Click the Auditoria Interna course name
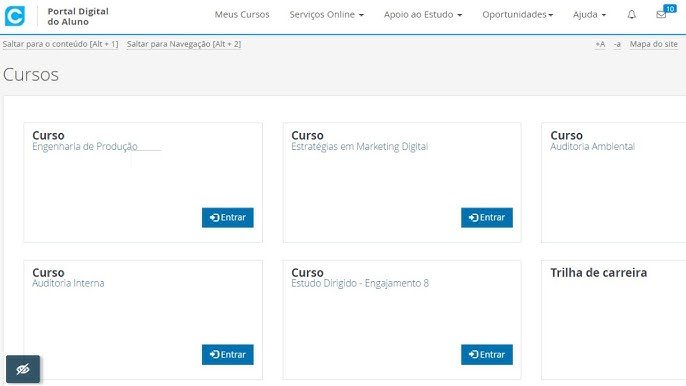686x386 pixels. pyautogui.click(x=68, y=284)
